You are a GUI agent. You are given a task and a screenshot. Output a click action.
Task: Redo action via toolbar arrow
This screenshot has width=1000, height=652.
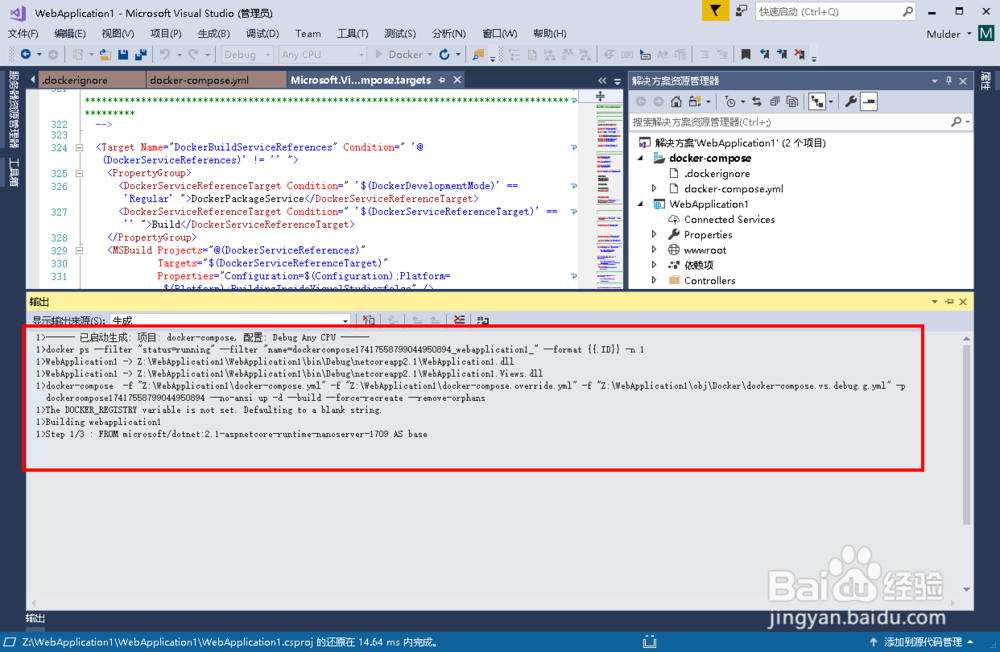(193, 55)
